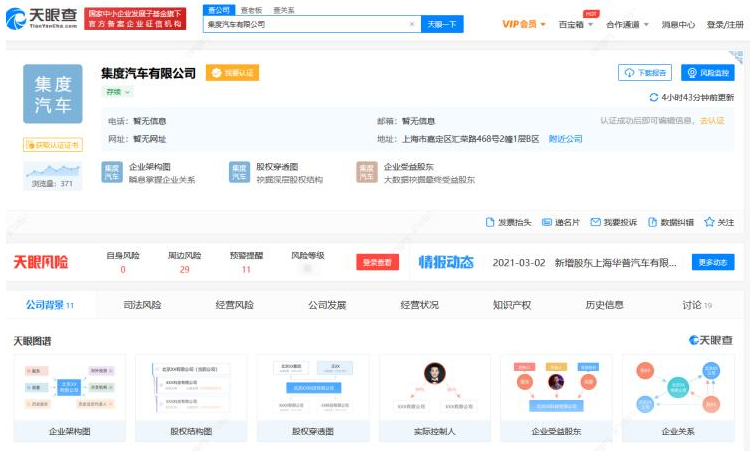751x451 pixels.
Task: Click the red 登录查看 button
Action: tap(377, 262)
